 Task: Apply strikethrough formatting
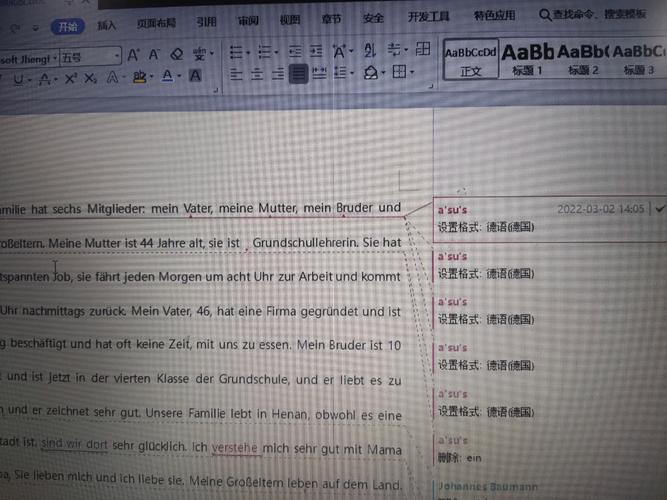44,80
